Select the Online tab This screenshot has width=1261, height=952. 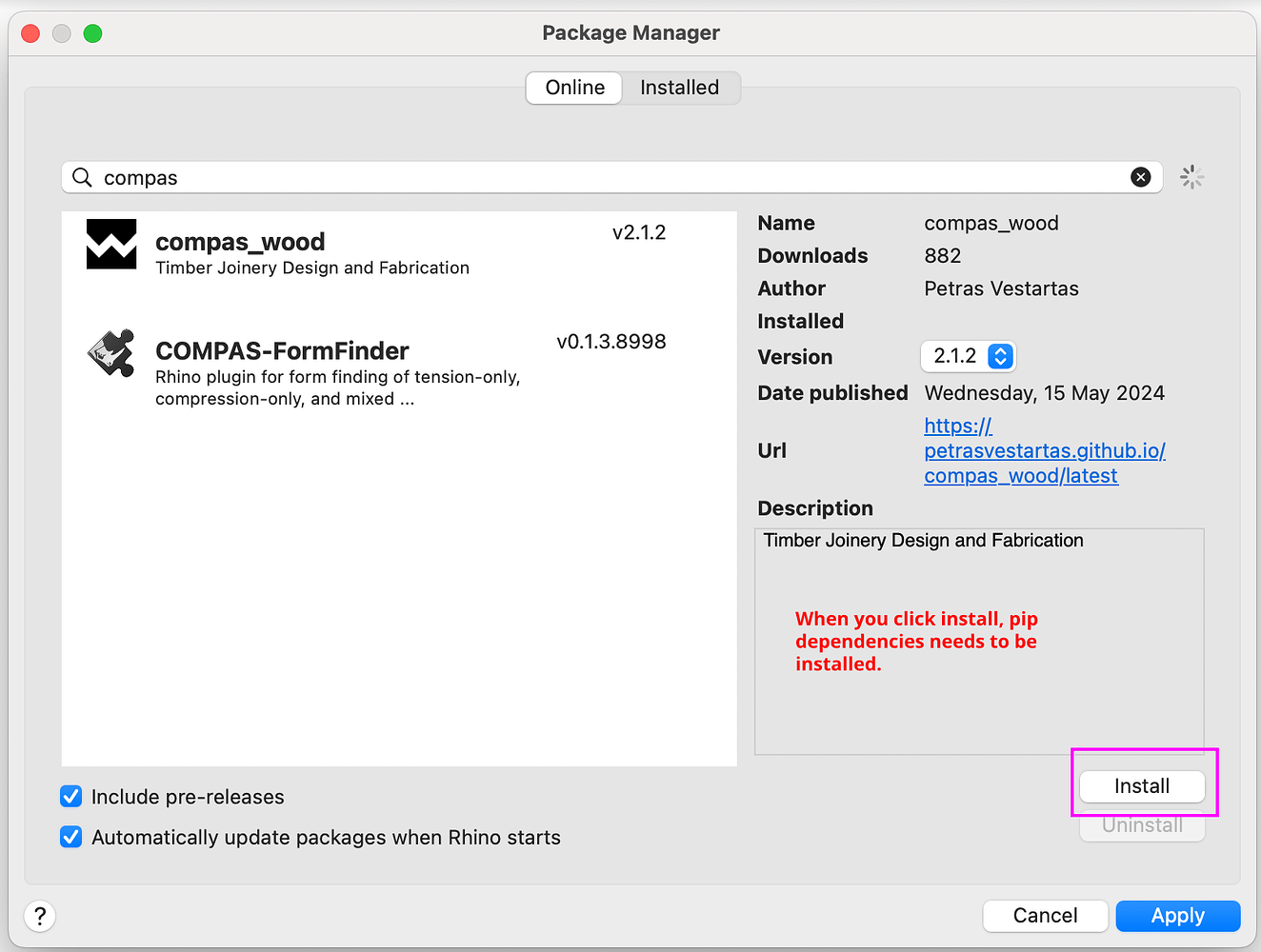pyautogui.click(x=574, y=88)
